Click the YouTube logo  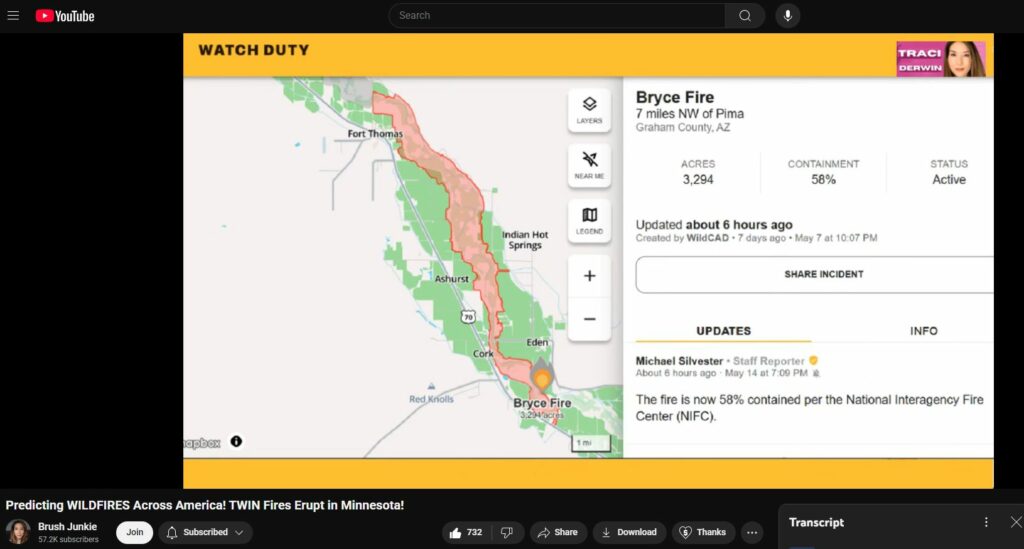click(x=65, y=16)
